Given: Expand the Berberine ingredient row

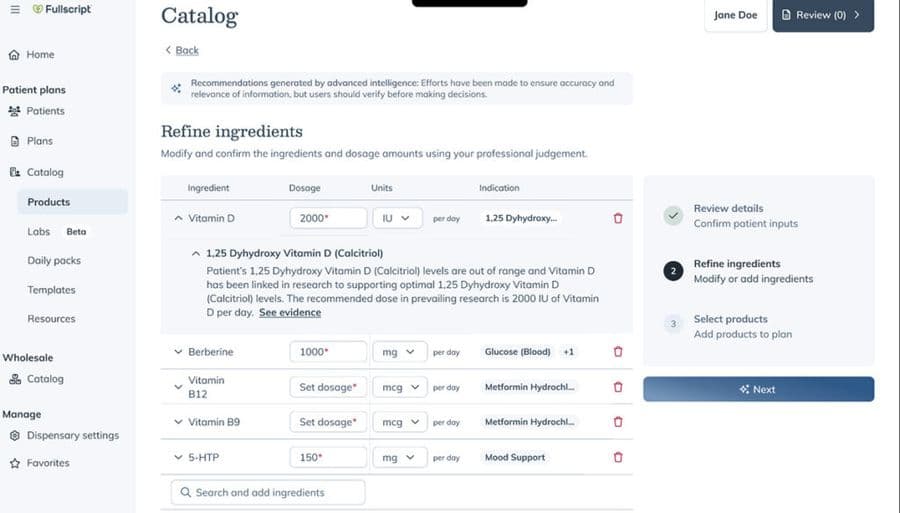Looking at the screenshot, I should tap(178, 352).
